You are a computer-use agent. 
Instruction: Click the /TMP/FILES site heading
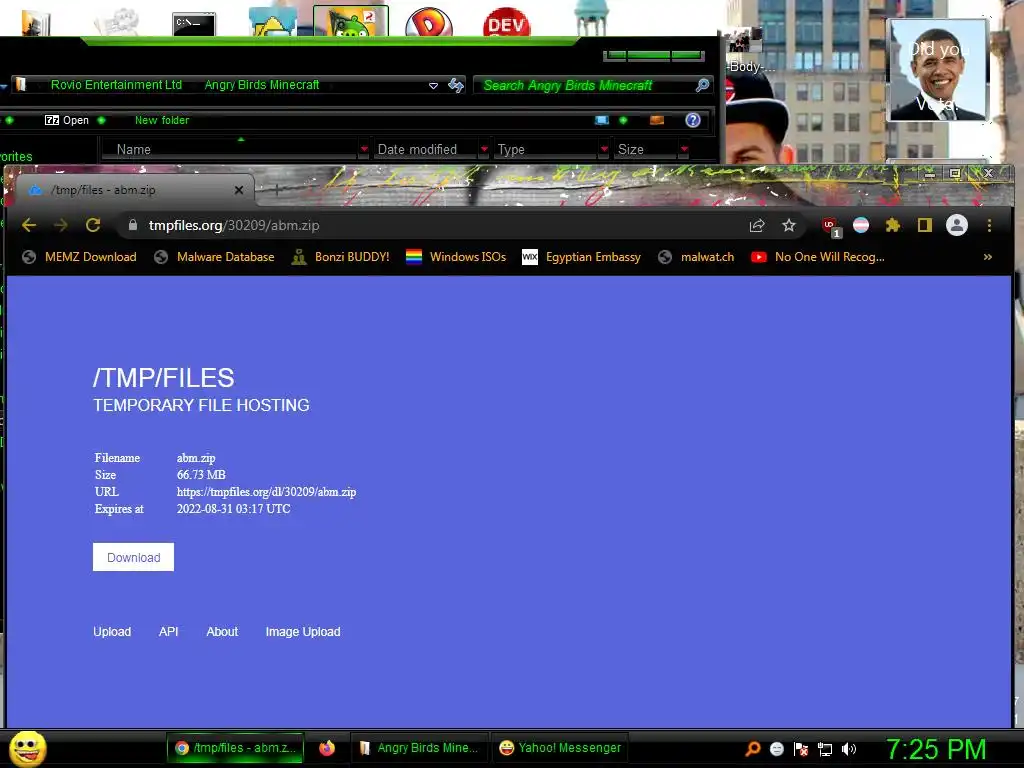[163, 378]
